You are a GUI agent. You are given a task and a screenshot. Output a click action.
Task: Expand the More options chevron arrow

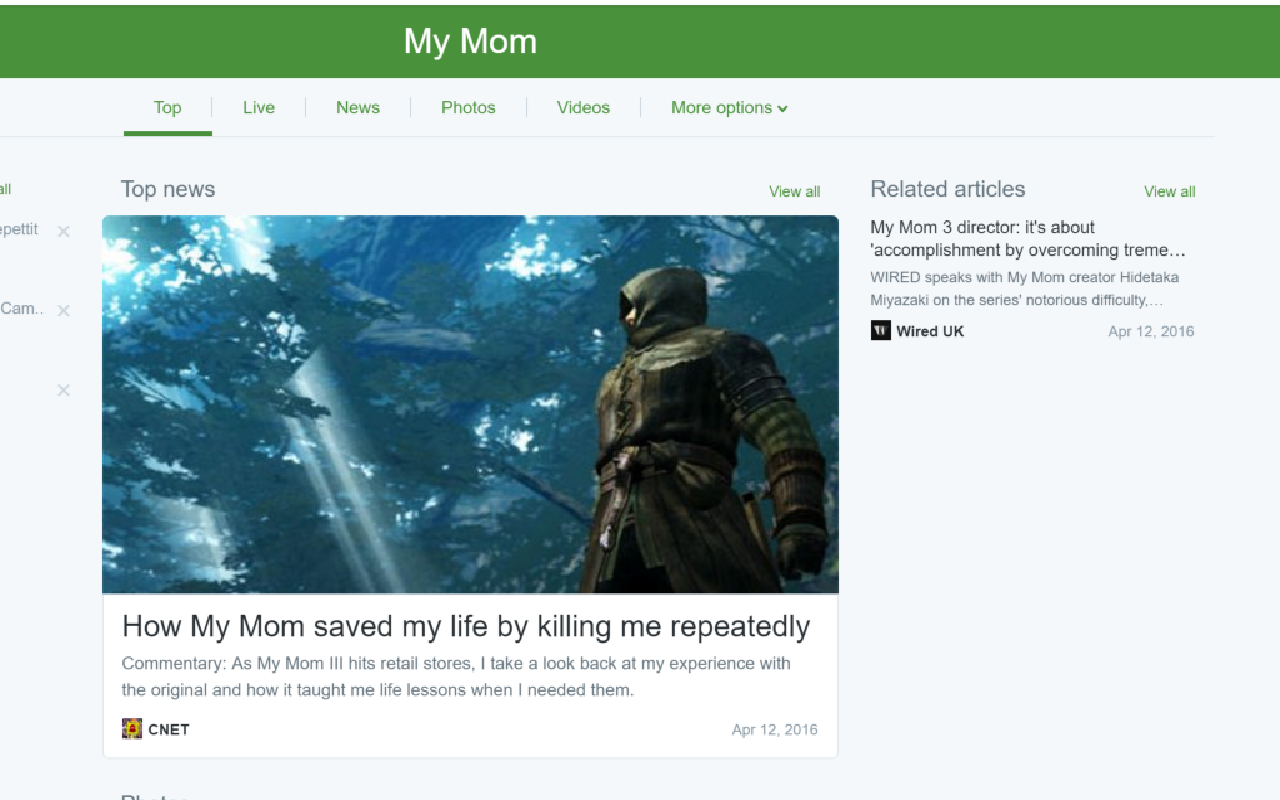point(783,108)
